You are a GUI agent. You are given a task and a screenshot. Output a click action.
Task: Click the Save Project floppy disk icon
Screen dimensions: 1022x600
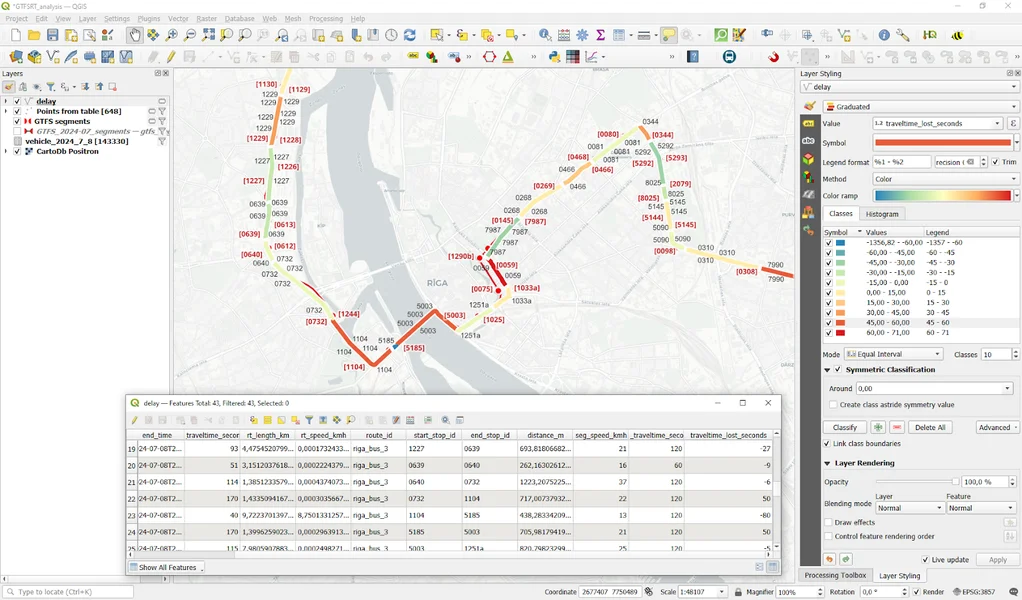(x=52, y=35)
